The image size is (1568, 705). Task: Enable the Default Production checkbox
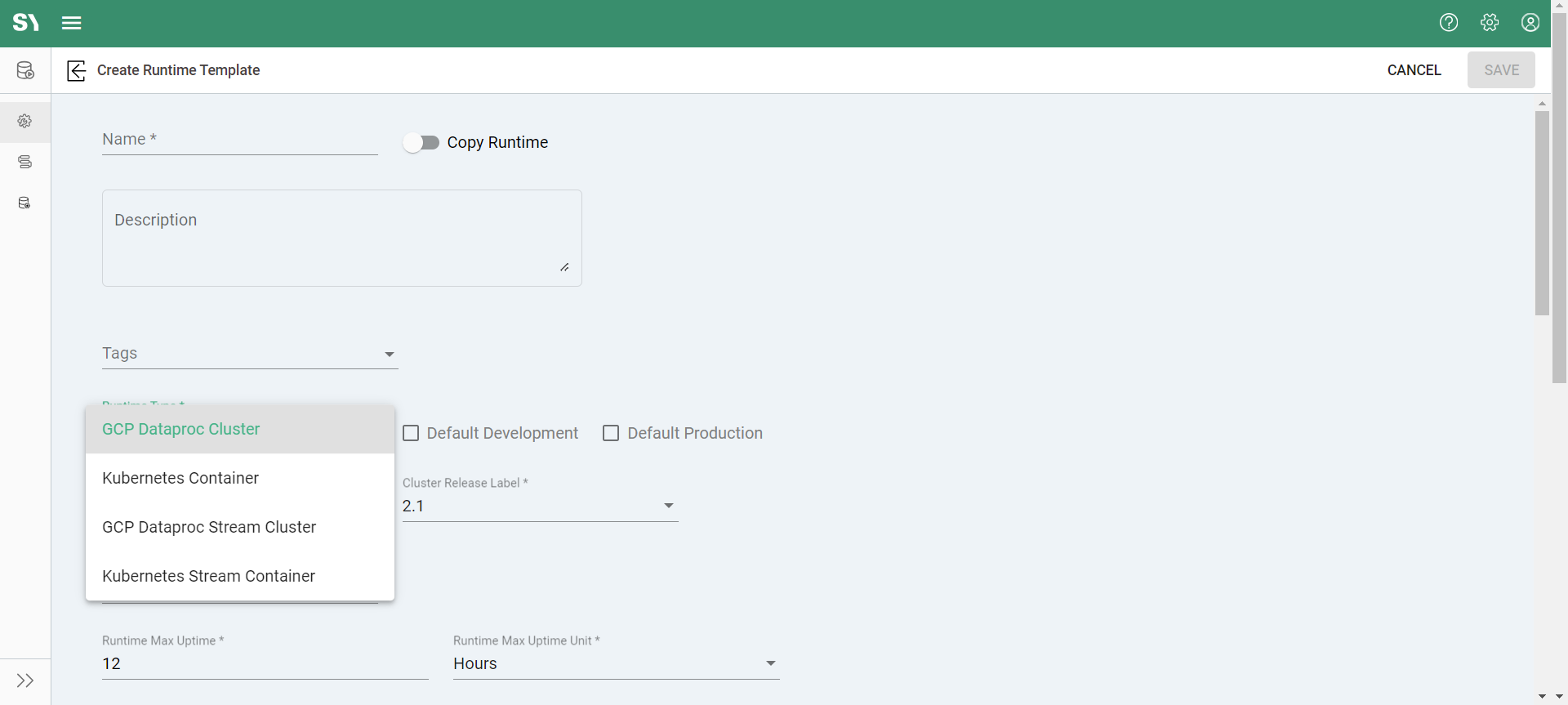(611, 433)
